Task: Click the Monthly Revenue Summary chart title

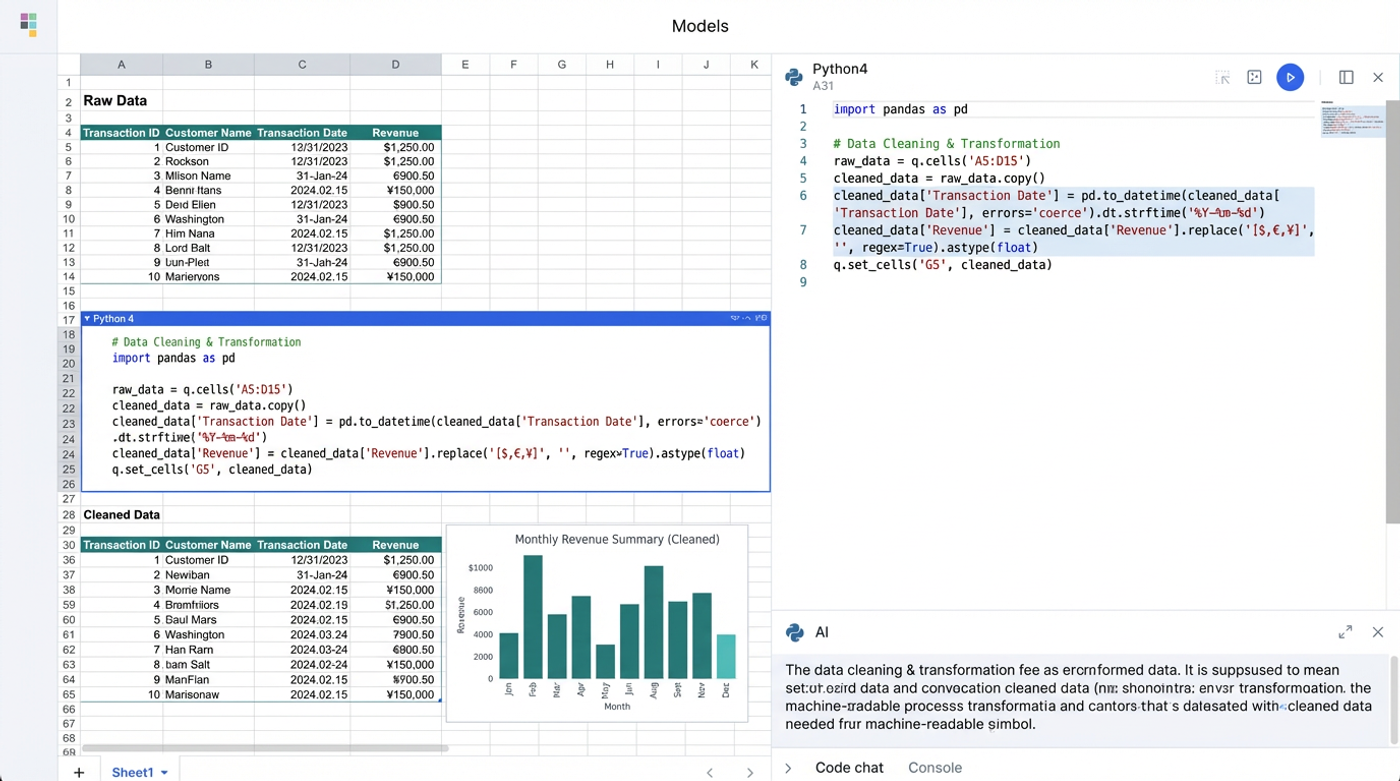Action: tap(617, 540)
